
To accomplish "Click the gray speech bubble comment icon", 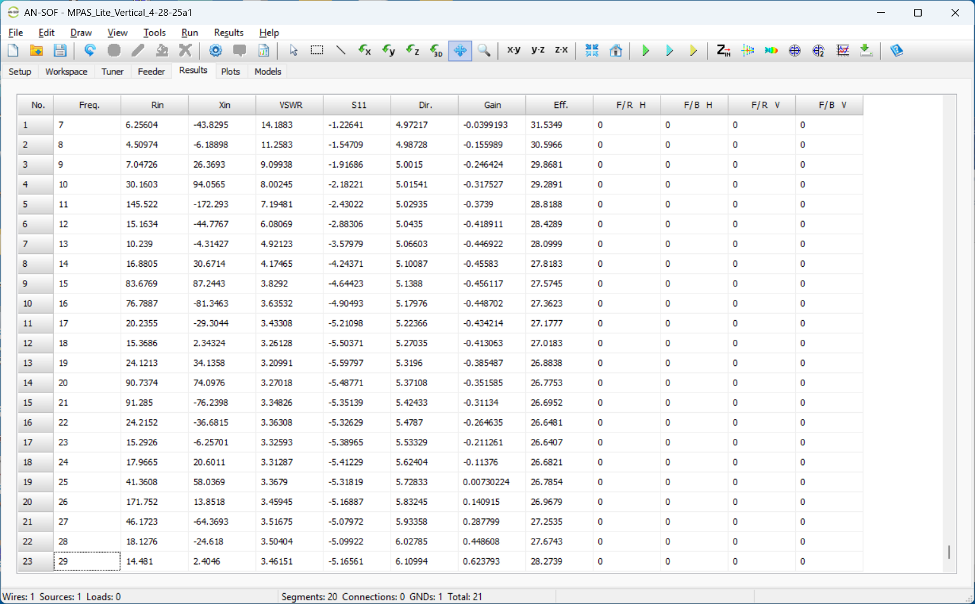I will click(239, 51).
